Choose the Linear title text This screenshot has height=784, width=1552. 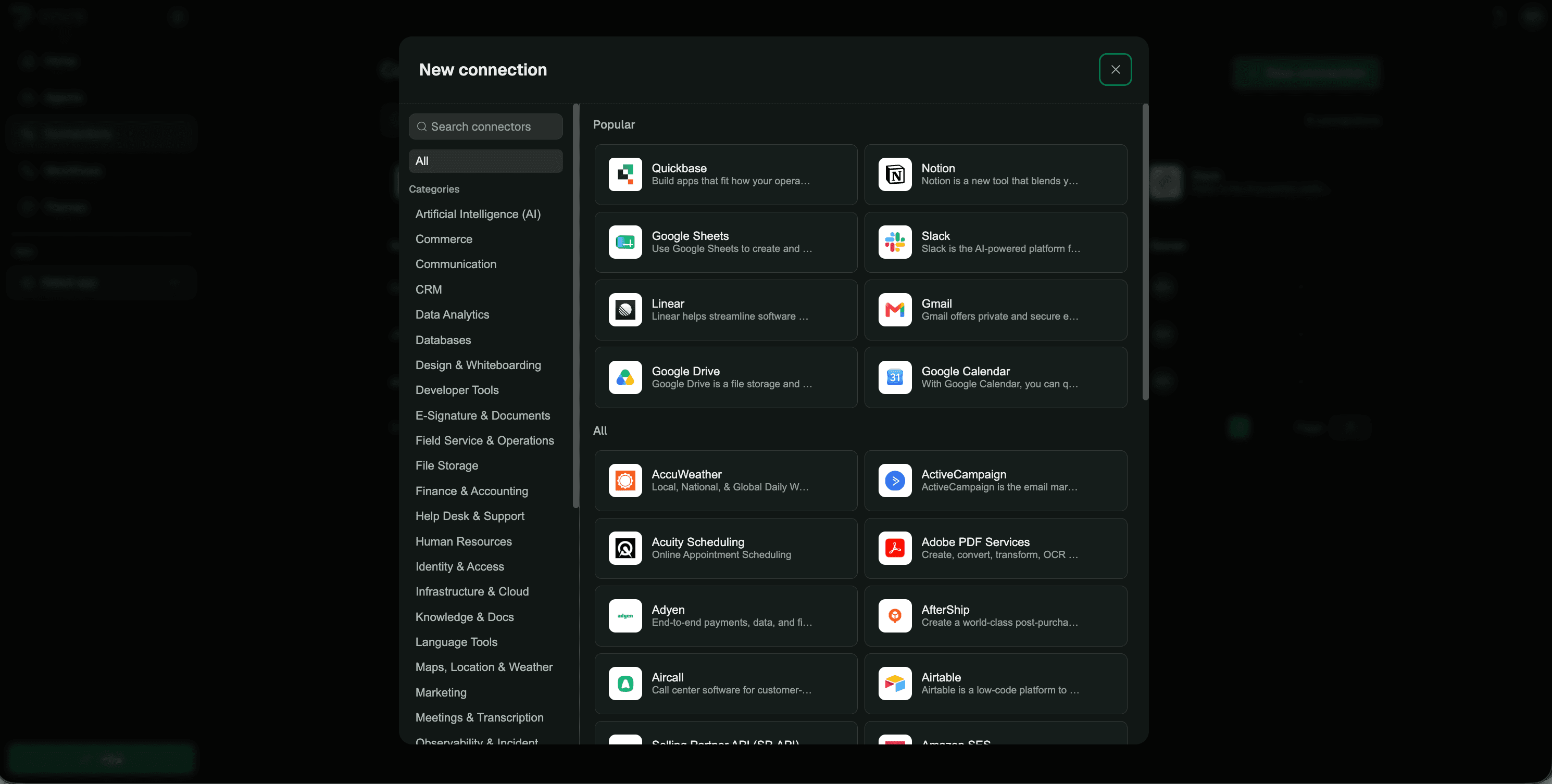coord(668,304)
